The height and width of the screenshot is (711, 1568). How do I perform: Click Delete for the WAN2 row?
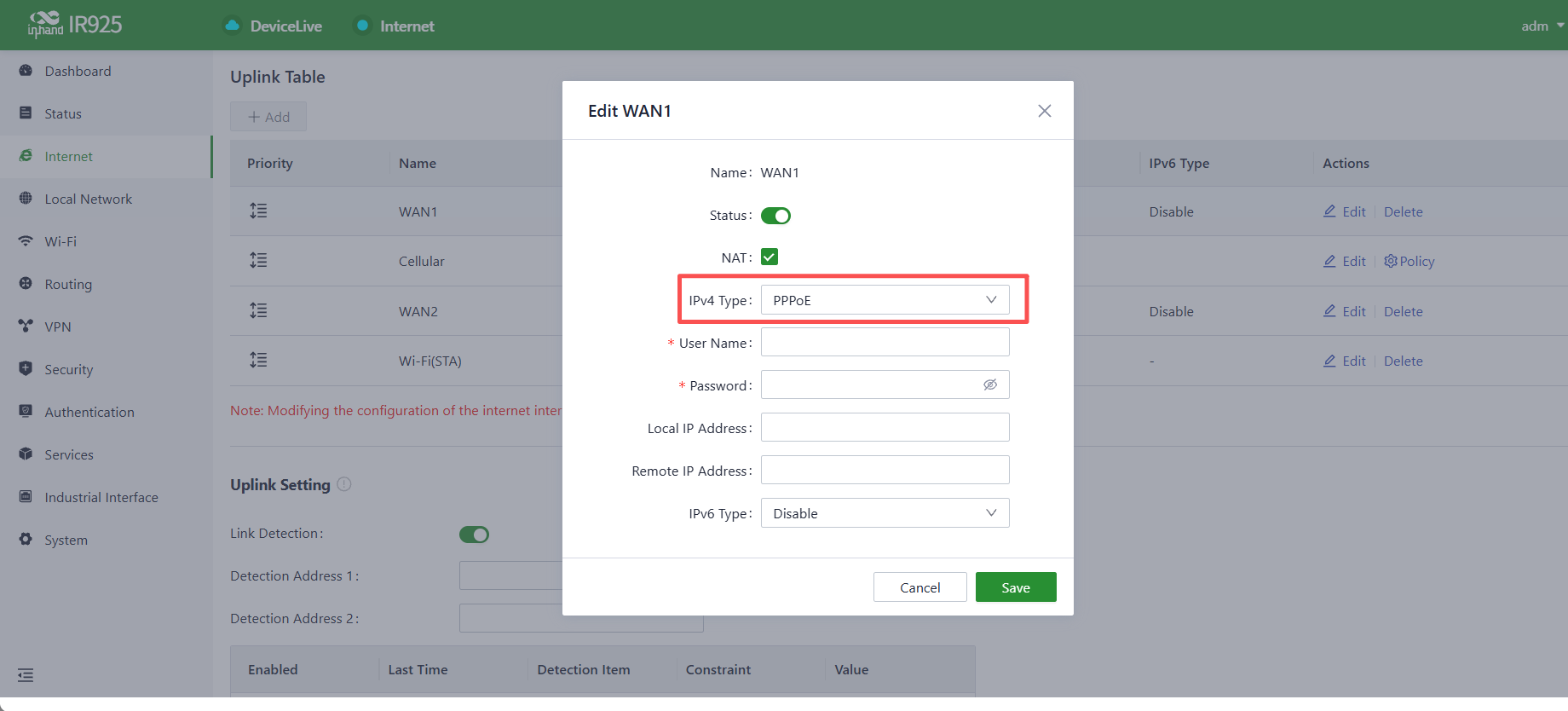(1403, 311)
